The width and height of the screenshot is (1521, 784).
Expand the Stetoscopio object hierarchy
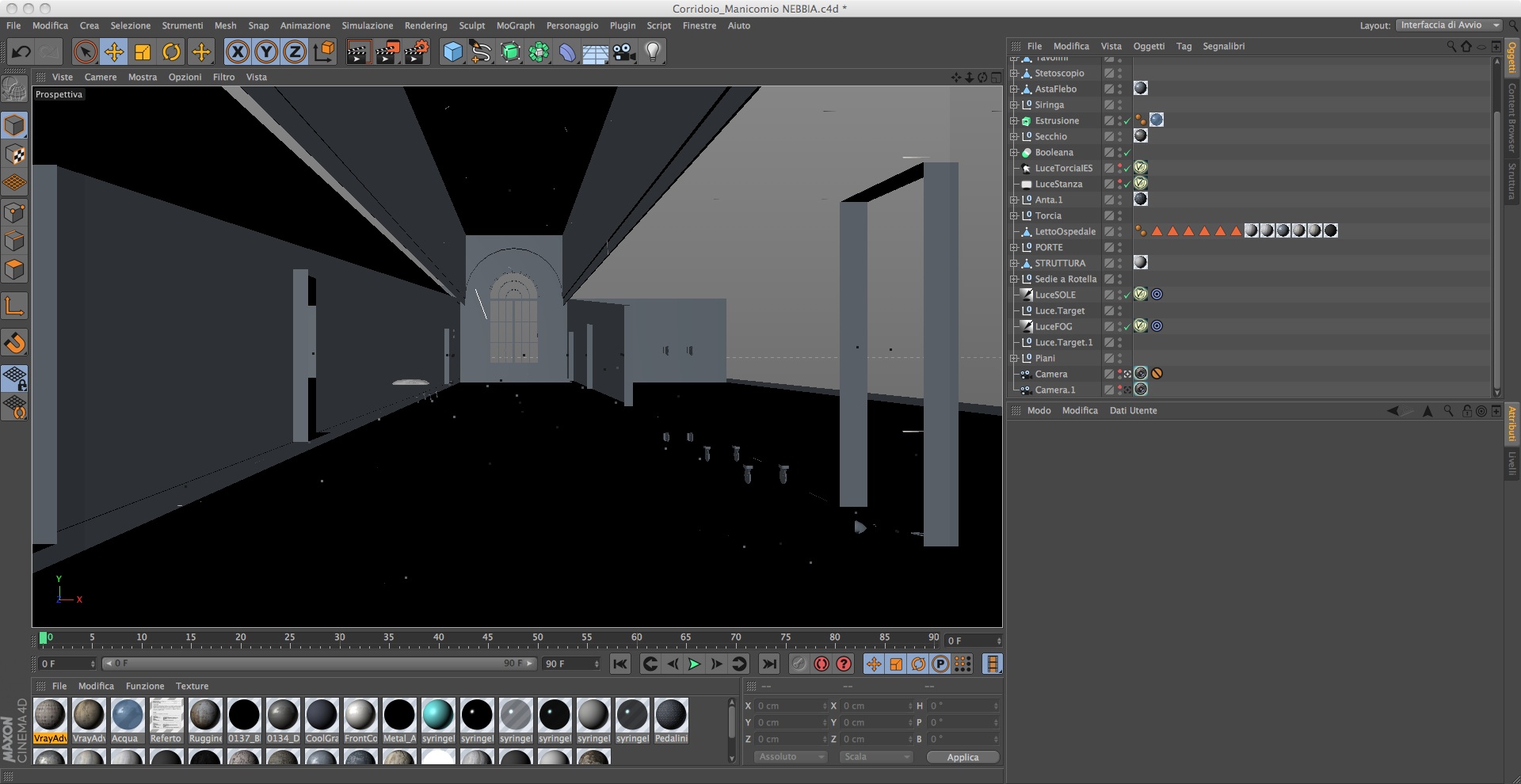[x=1014, y=73]
